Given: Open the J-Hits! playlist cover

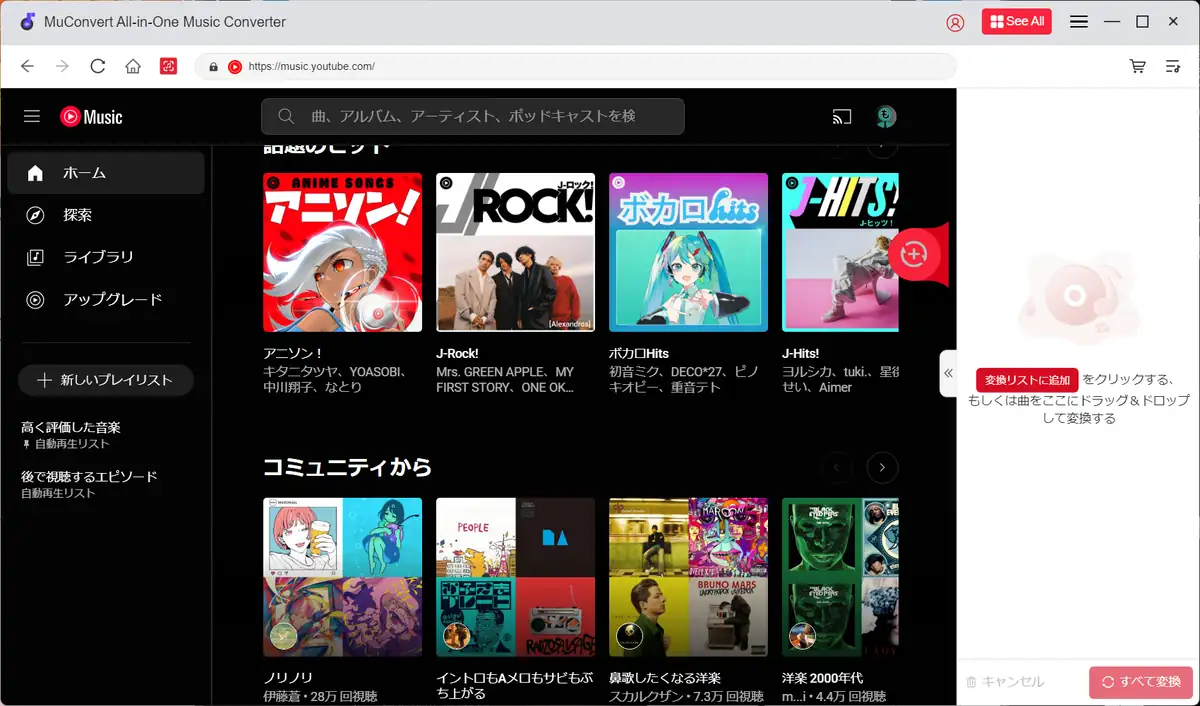Looking at the screenshot, I should tap(840, 252).
